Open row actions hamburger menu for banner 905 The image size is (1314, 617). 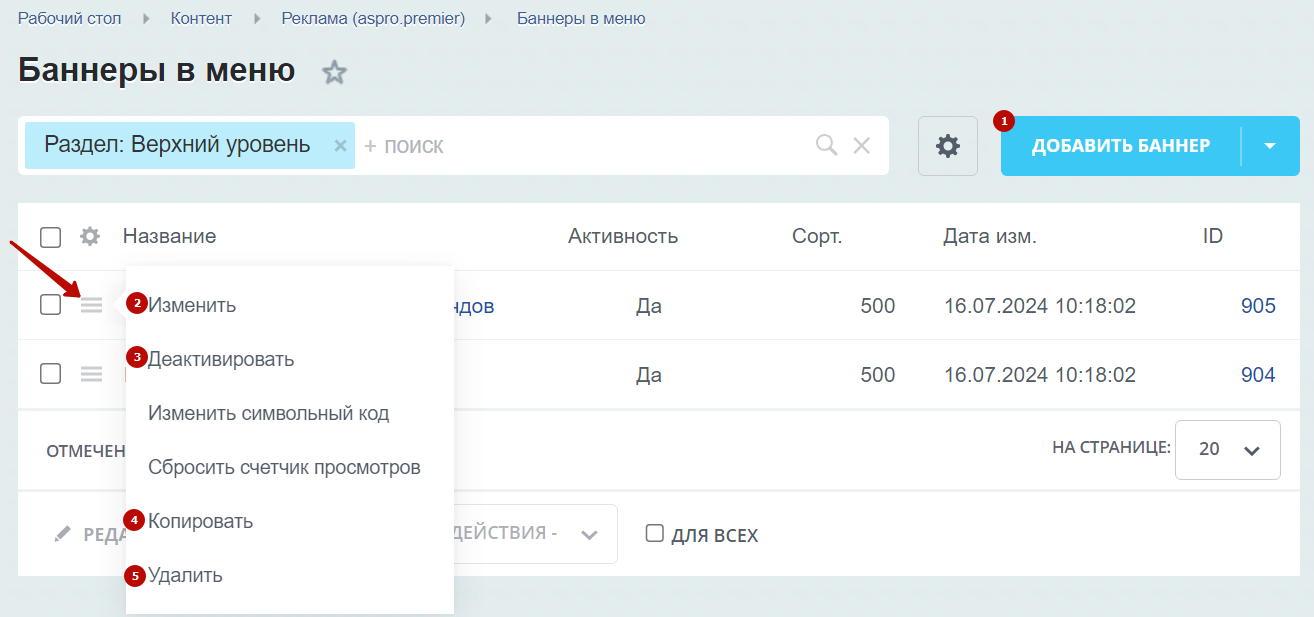point(92,305)
